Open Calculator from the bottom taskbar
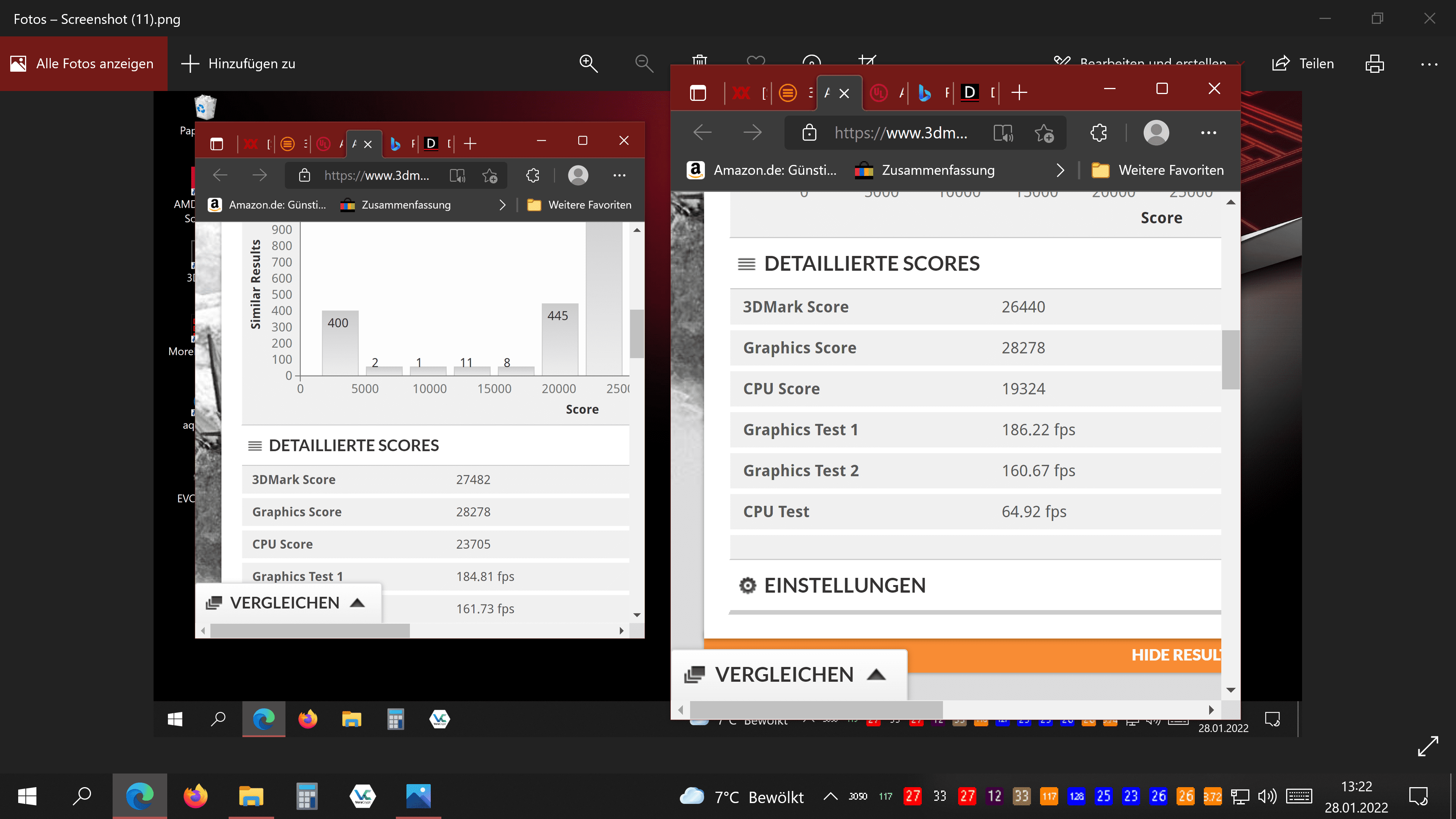 tap(307, 796)
